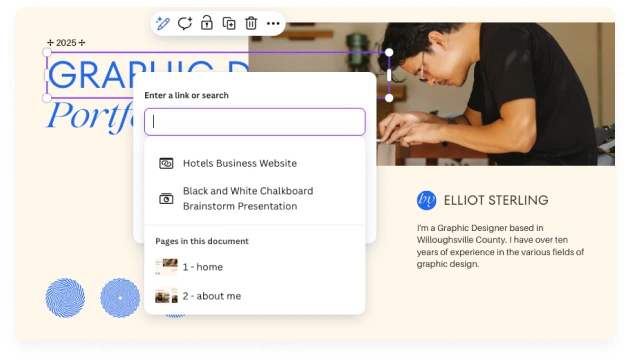Delete the element with the trash icon

click(251, 23)
